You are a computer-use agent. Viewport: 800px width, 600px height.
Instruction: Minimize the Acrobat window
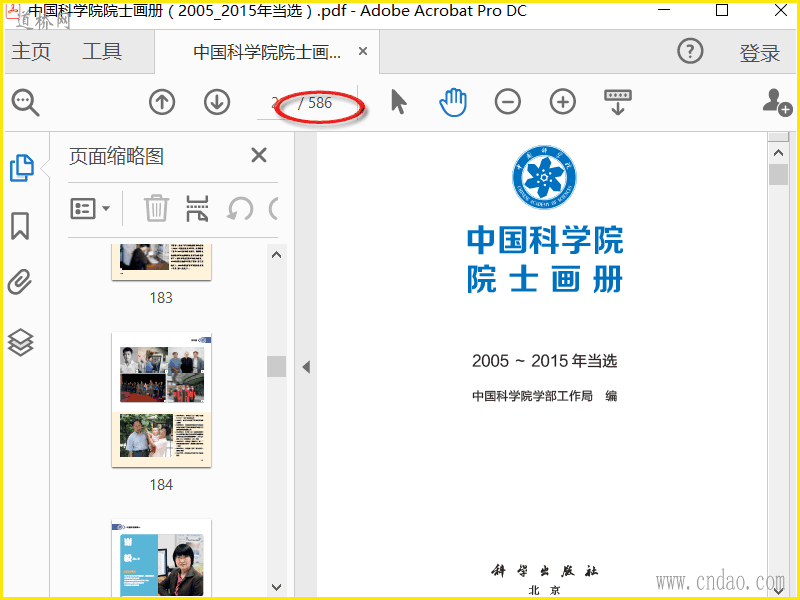pos(664,10)
